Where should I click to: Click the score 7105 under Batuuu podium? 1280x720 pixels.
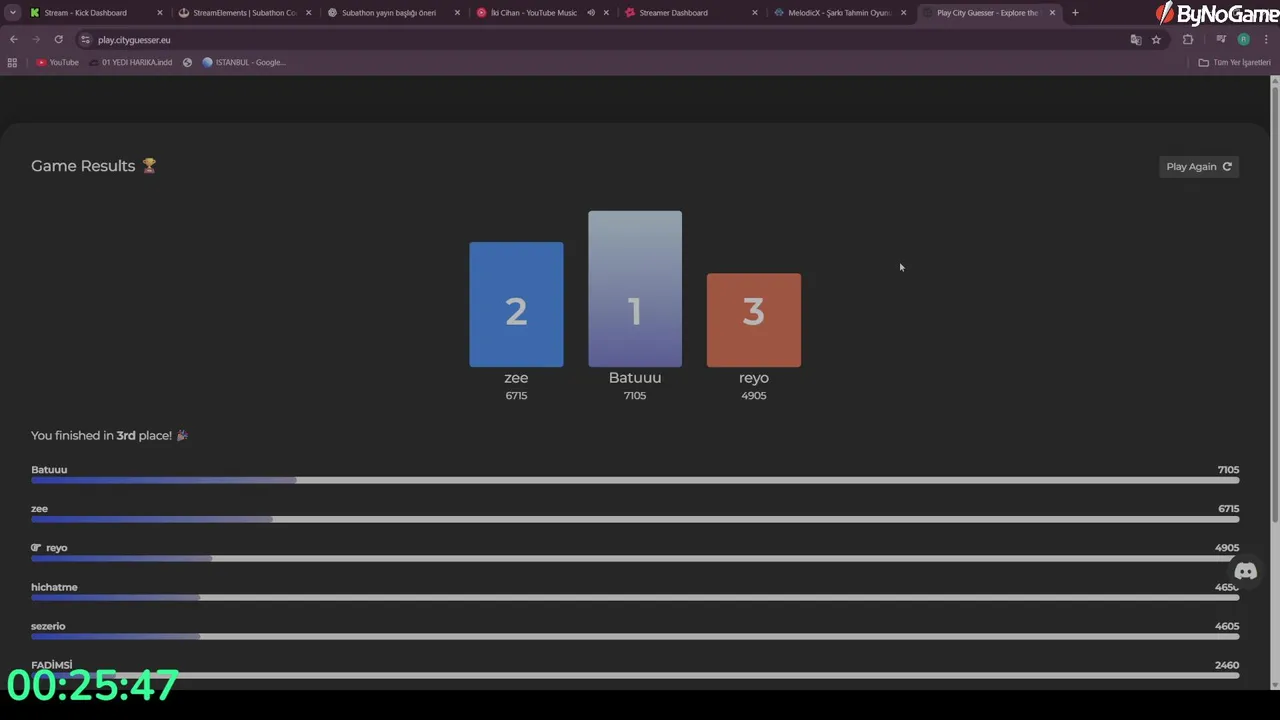click(635, 396)
